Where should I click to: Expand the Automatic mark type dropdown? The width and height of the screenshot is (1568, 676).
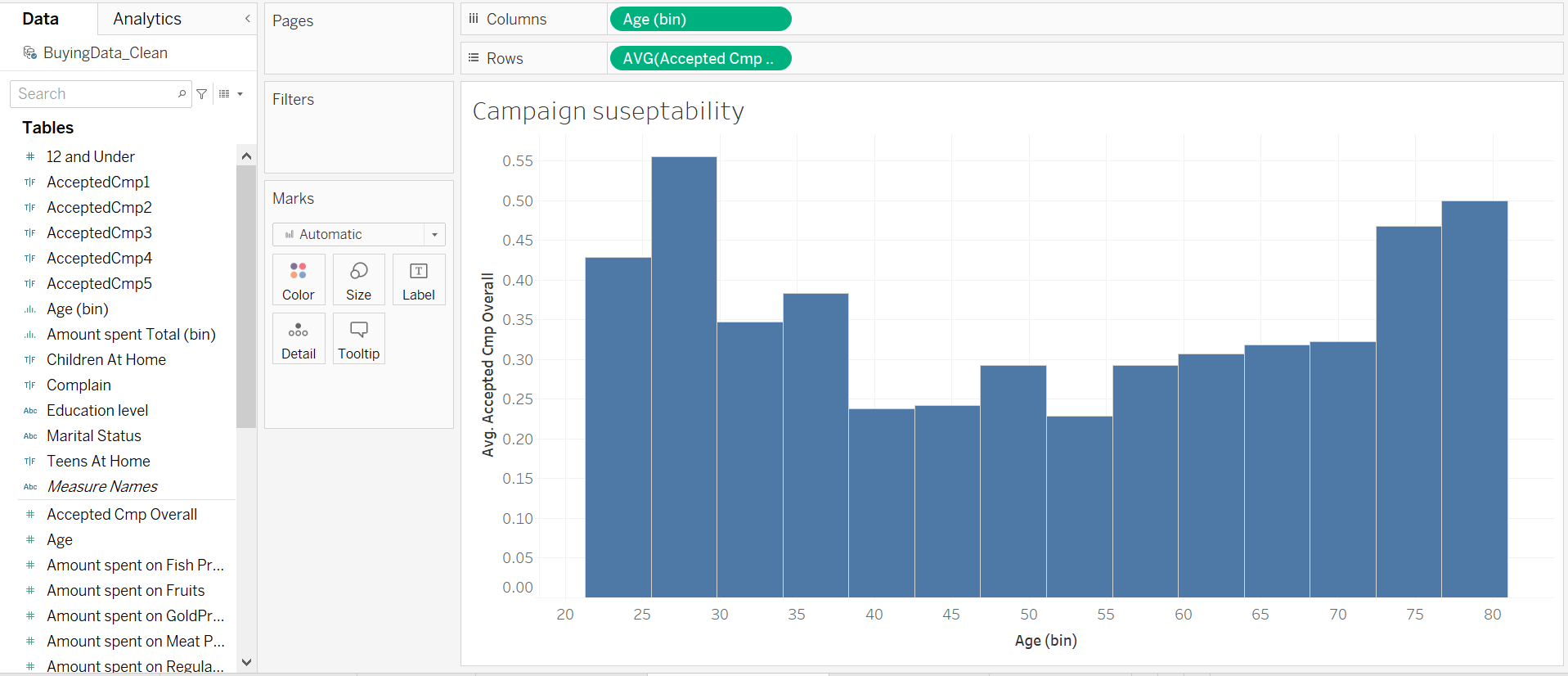tap(434, 235)
